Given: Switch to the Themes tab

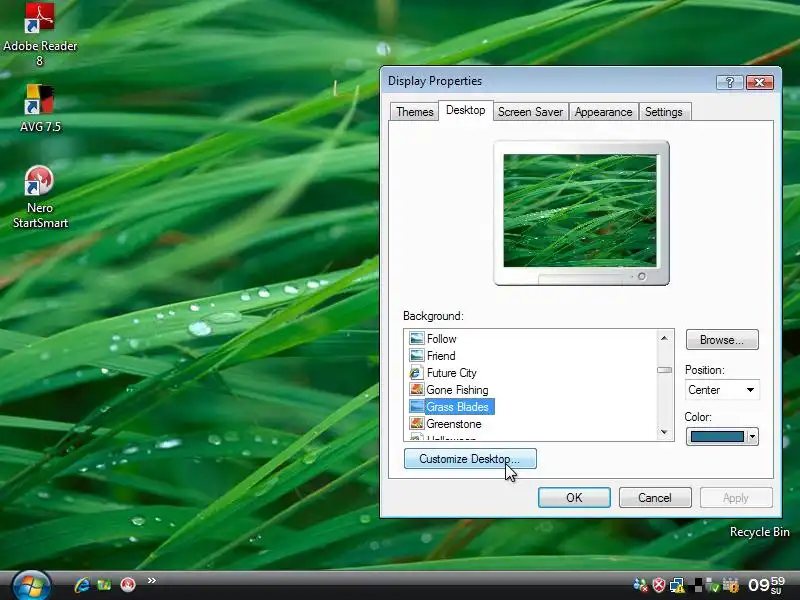Looking at the screenshot, I should tap(414, 112).
